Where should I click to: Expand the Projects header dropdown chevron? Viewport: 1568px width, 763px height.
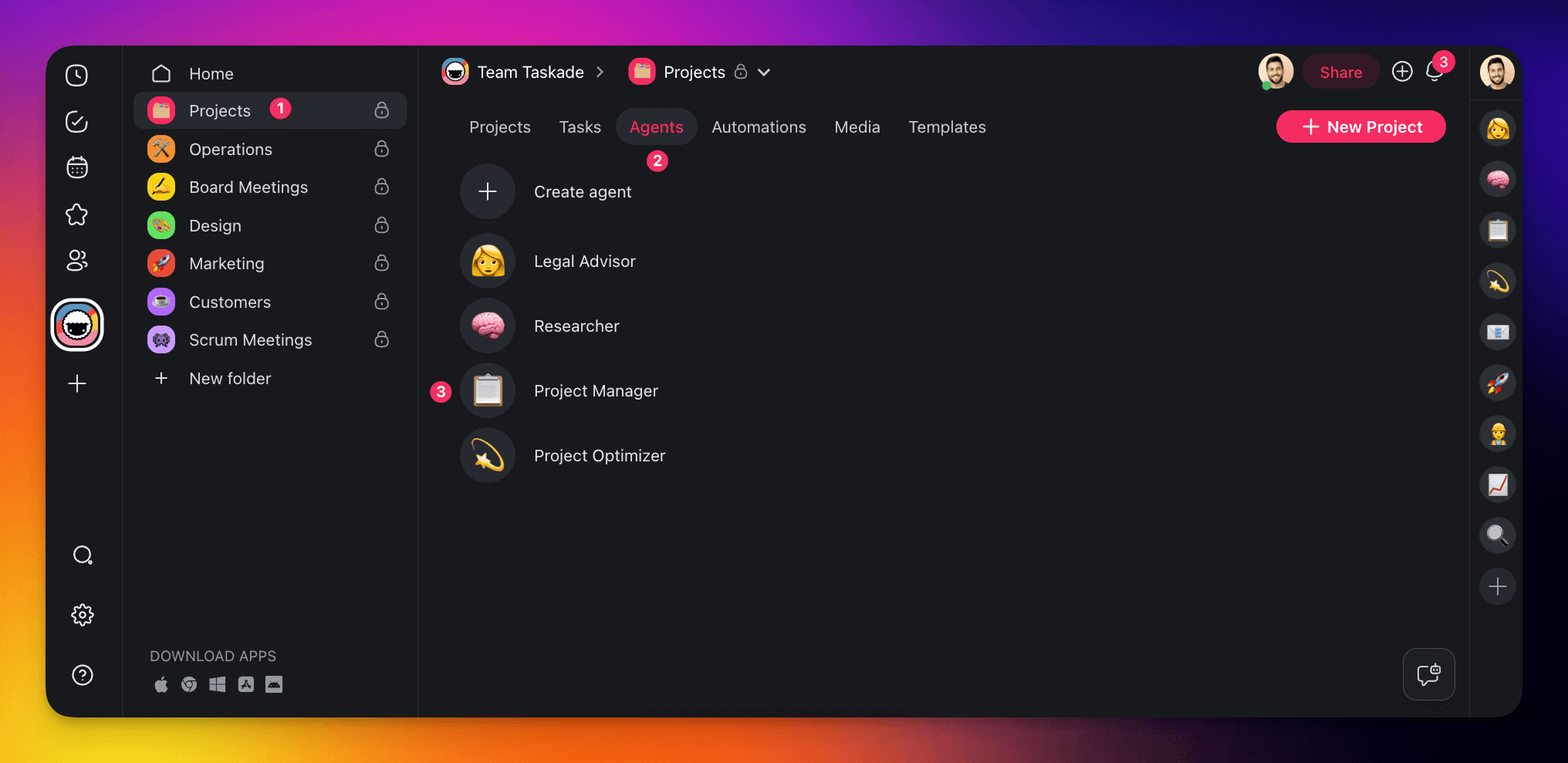pos(764,73)
